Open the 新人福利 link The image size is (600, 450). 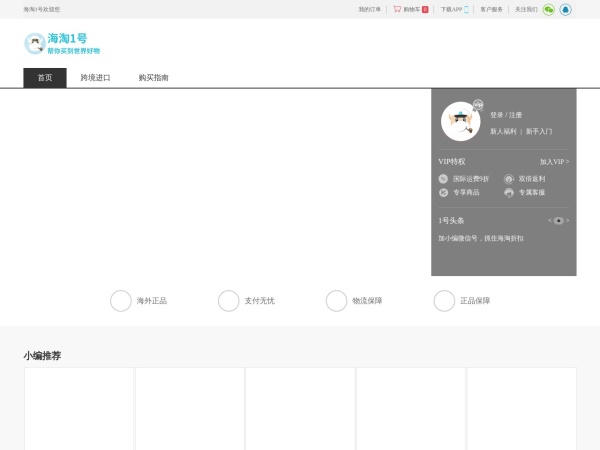click(x=503, y=131)
